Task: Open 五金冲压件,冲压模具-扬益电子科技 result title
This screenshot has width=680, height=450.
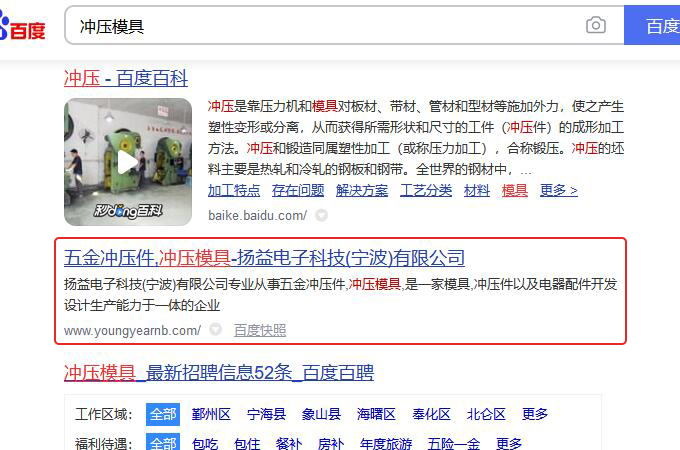Action: pos(264,258)
